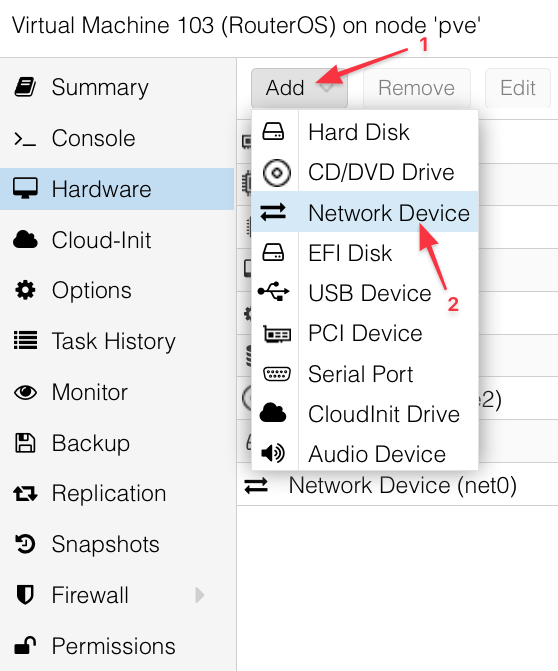Click the Summary book icon
The image size is (558, 671).
25,87
